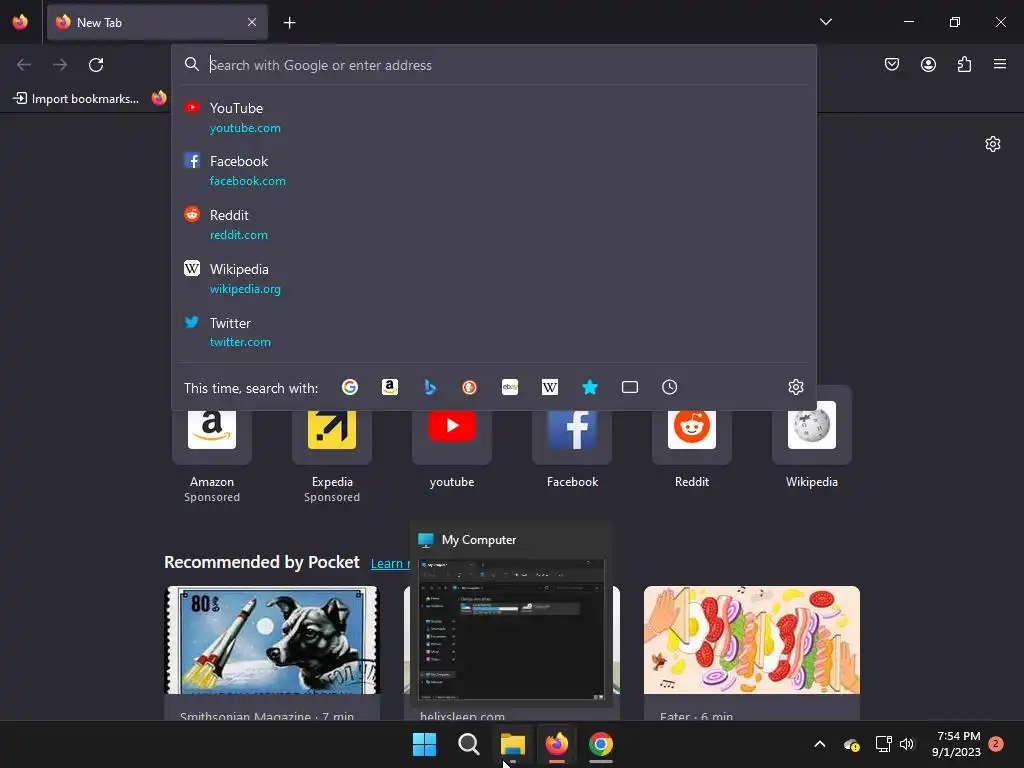The width and height of the screenshot is (1024, 768).
Task: Open the volume speaker tray icon
Action: 906,744
